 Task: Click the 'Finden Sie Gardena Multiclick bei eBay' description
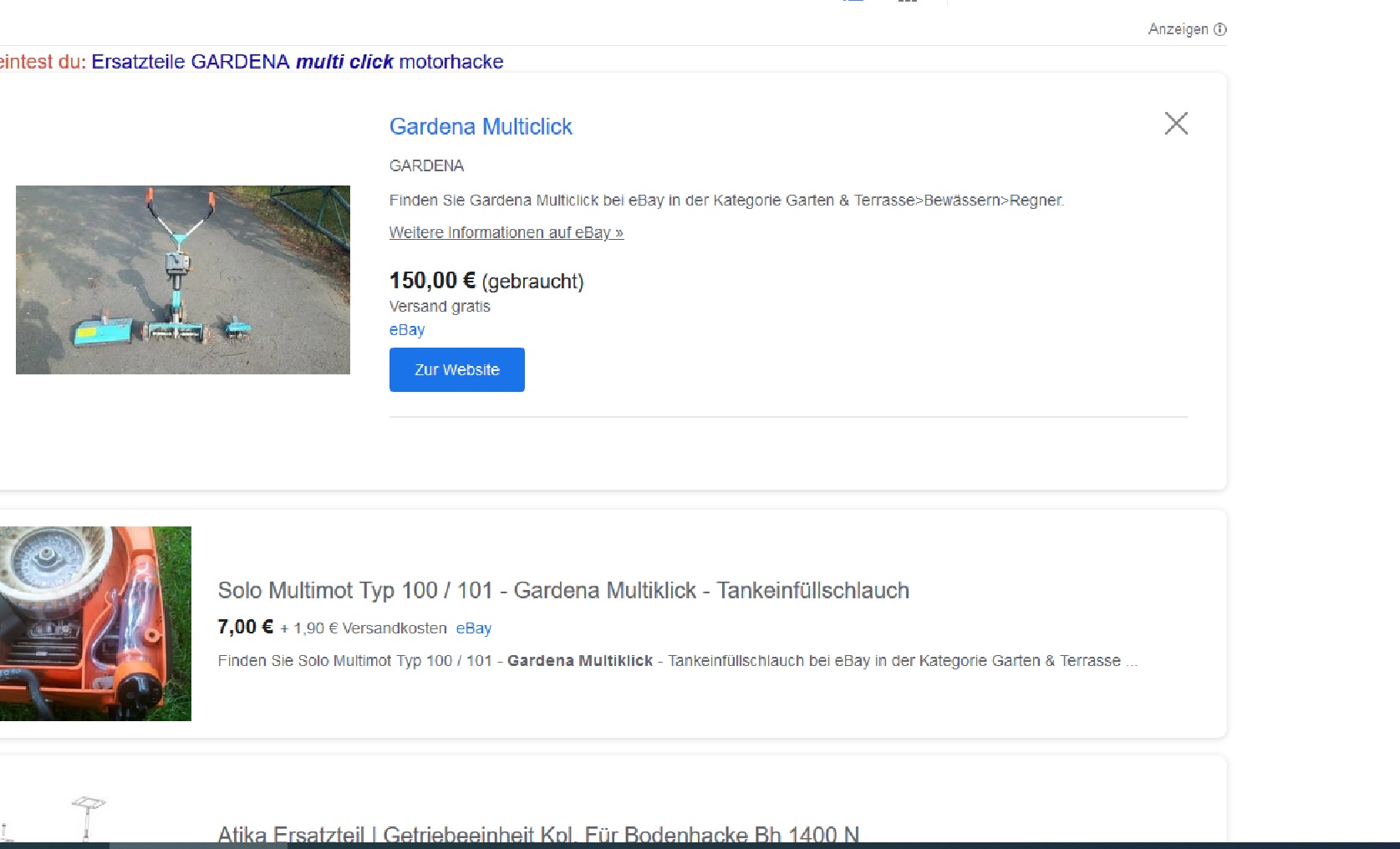726,201
